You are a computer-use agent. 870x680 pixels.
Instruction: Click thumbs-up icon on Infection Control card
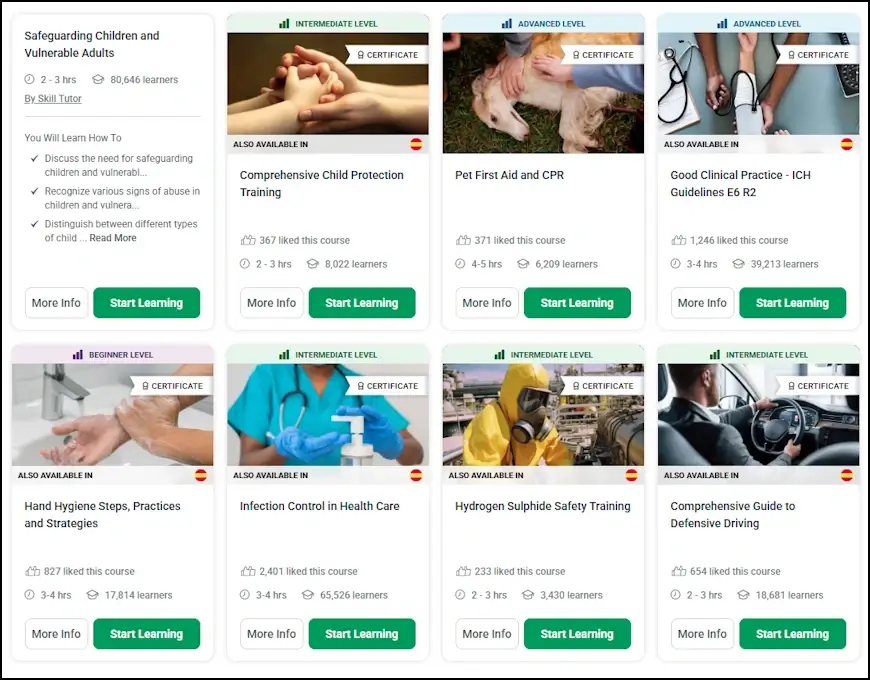[x=248, y=571]
